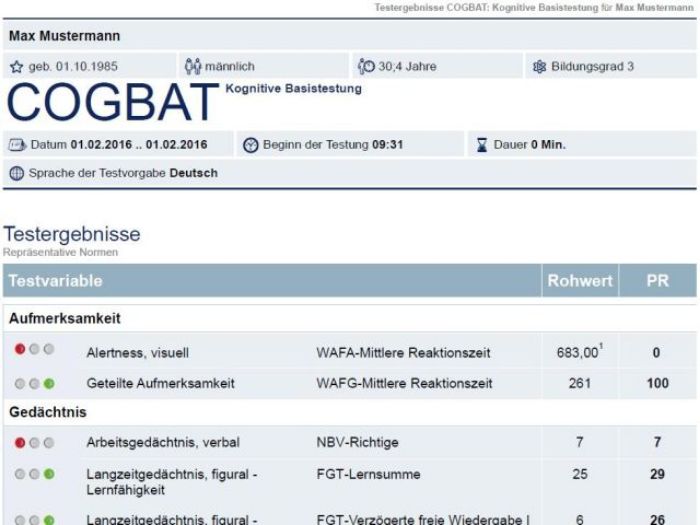
Task: Click the Kognitive Basistestung subtitle
Action: [x=293, y=88]
